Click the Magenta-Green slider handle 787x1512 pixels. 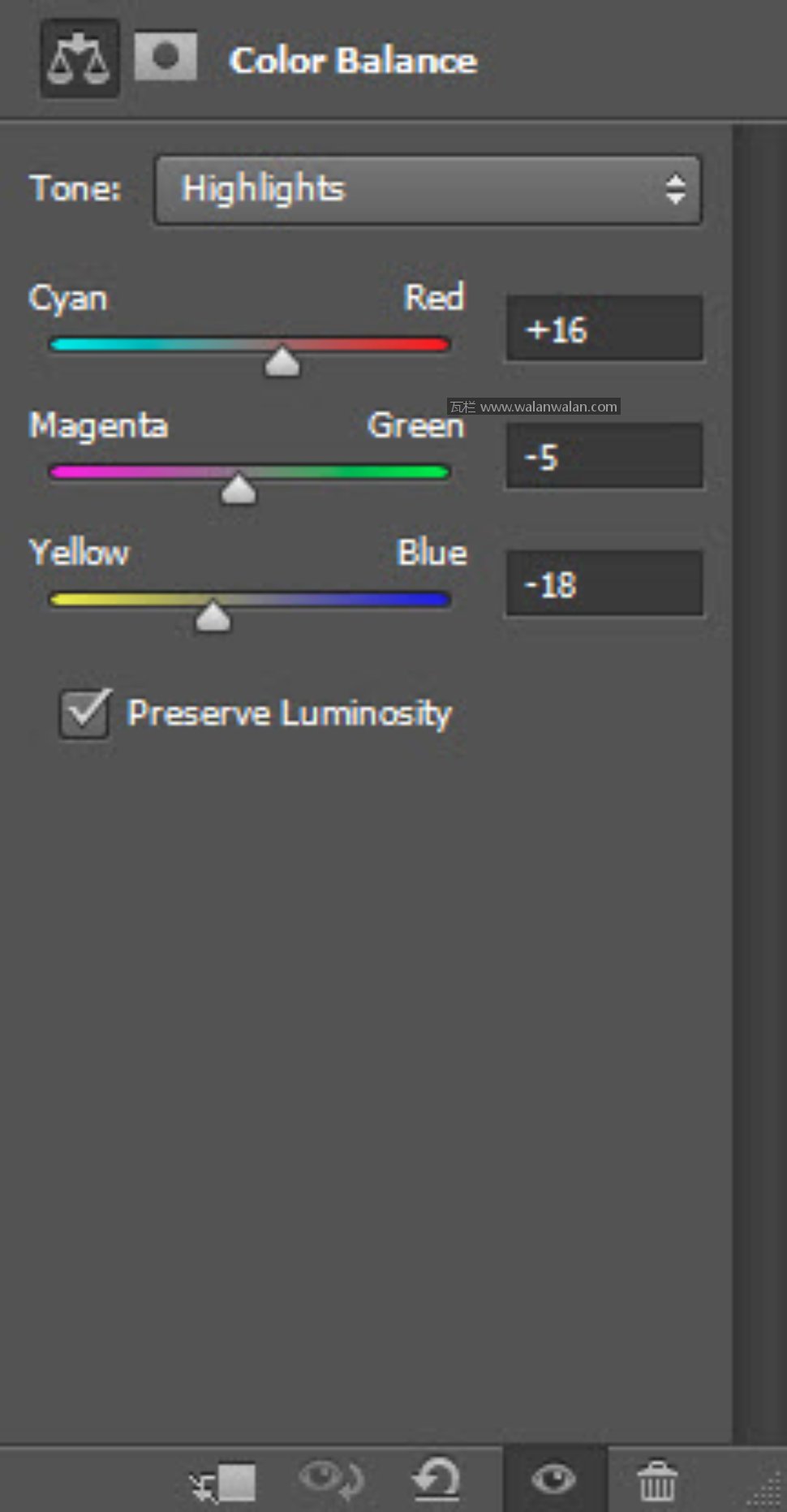pyautogui.click(x=239, y=489)
